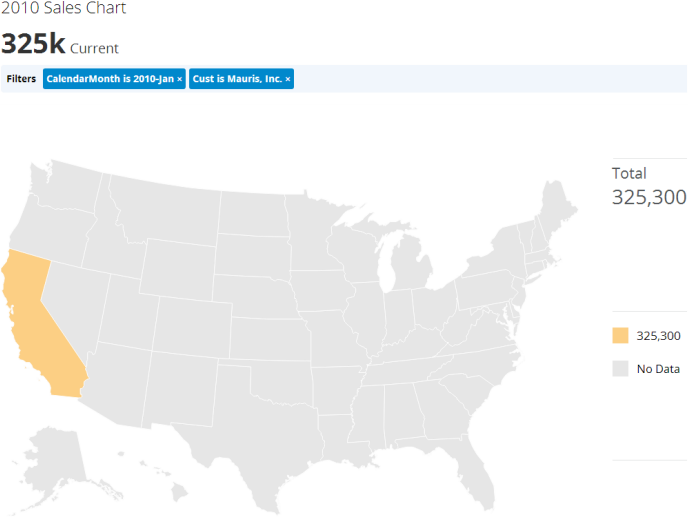
Task: Click the Cust is Mauris, Inc. filter label
Action: (237, 79)
